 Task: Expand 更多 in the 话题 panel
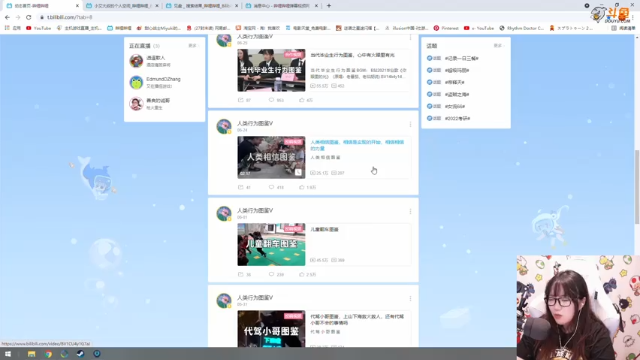click(498, 46)
